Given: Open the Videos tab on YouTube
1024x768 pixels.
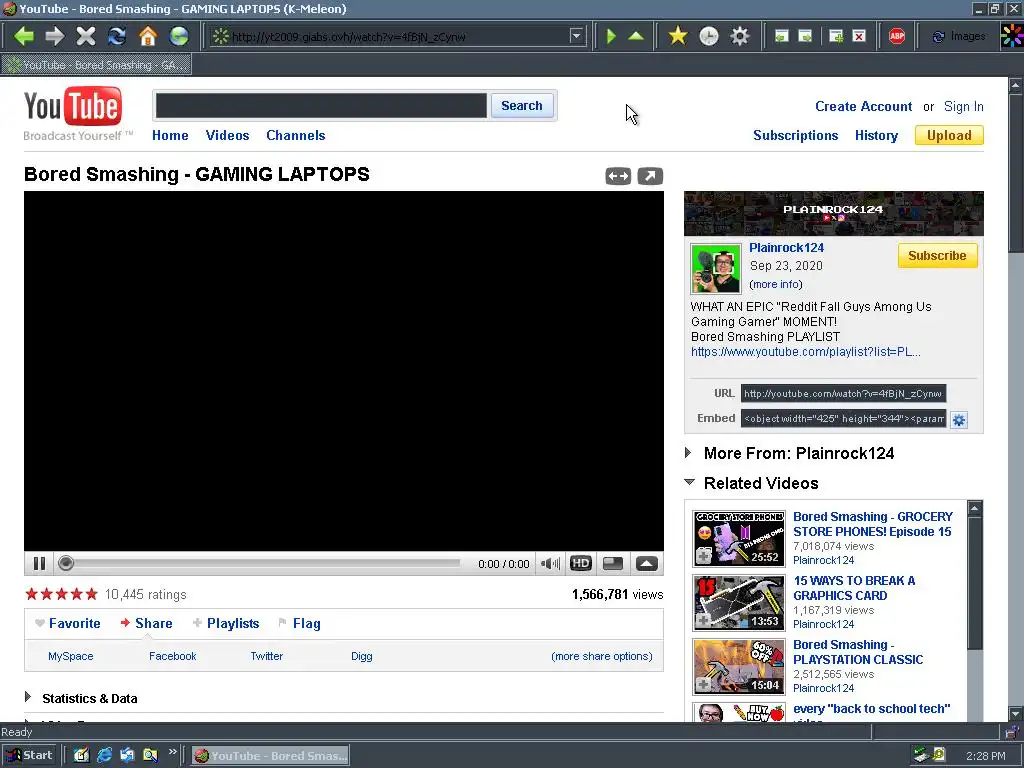Looking at the screenshot, I should [x=227, y=135].
